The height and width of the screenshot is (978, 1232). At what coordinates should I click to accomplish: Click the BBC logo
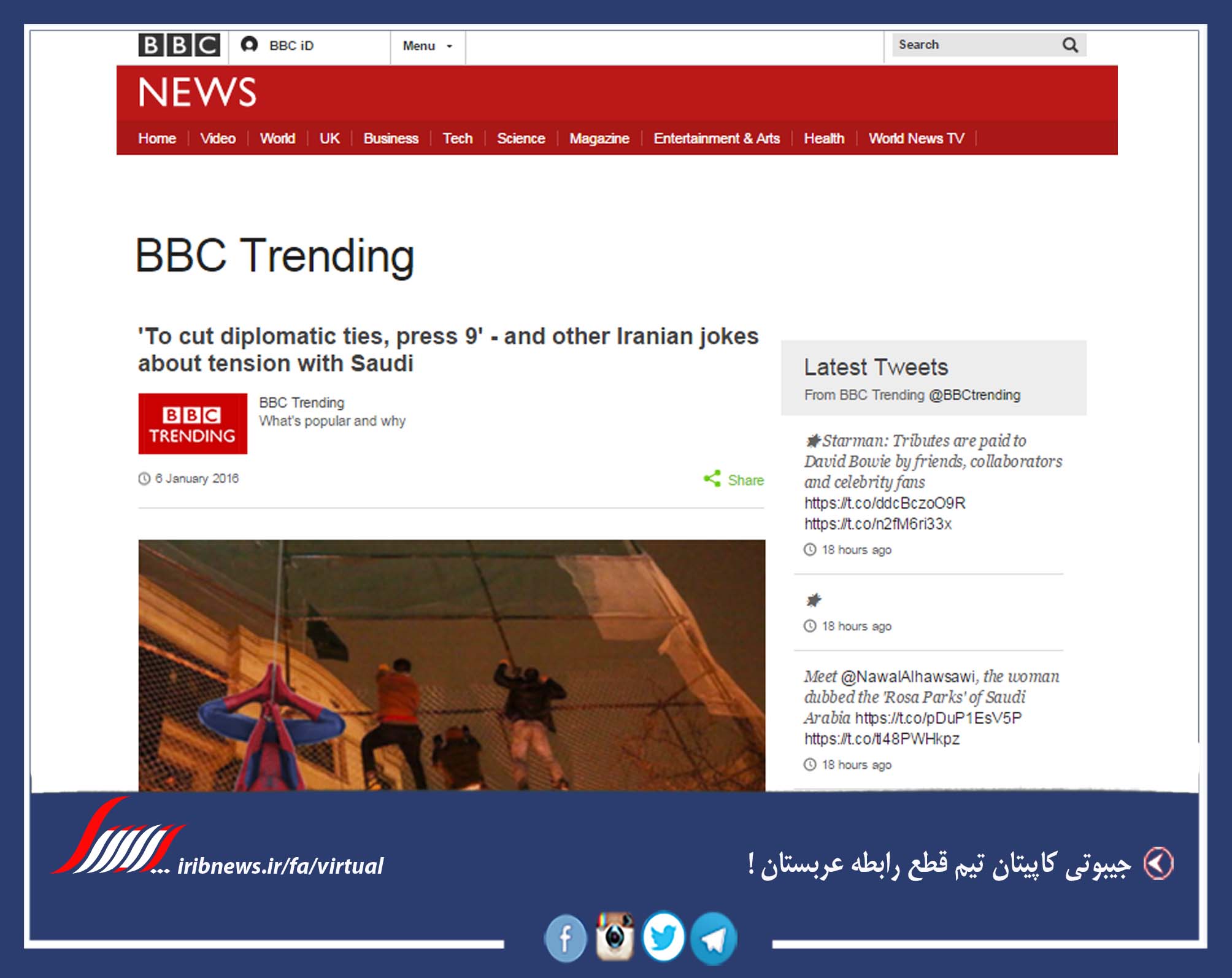click(179, 45)
